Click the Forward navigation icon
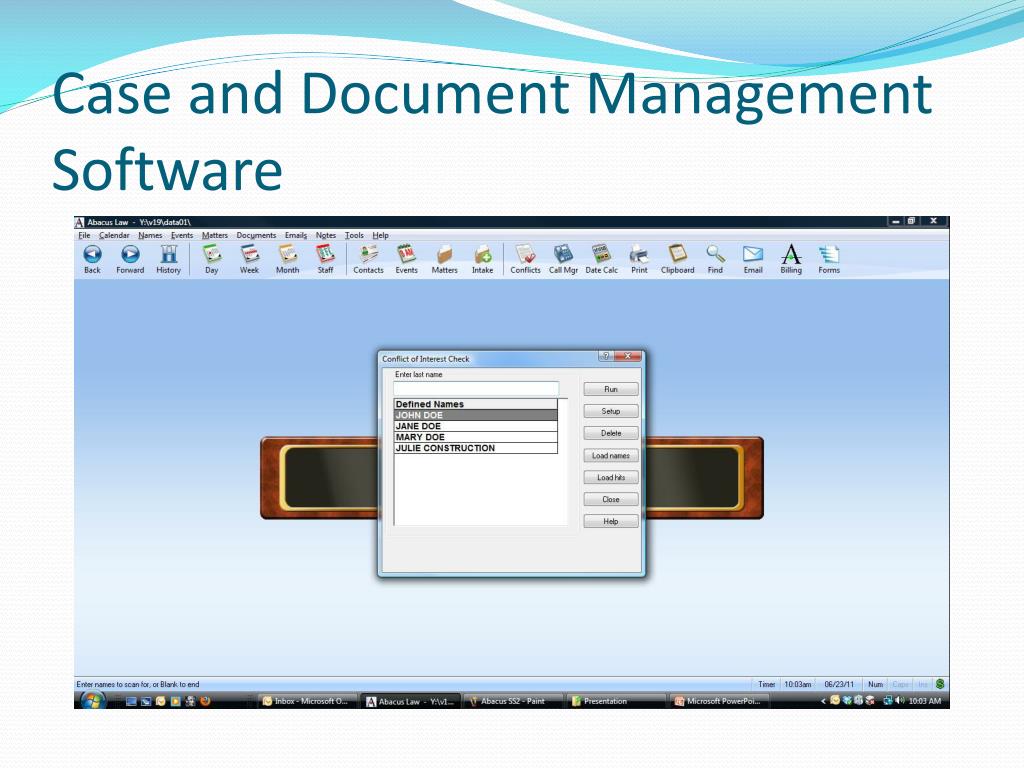The height and width of the screenshot is (768, 1024). click(130, 259)
